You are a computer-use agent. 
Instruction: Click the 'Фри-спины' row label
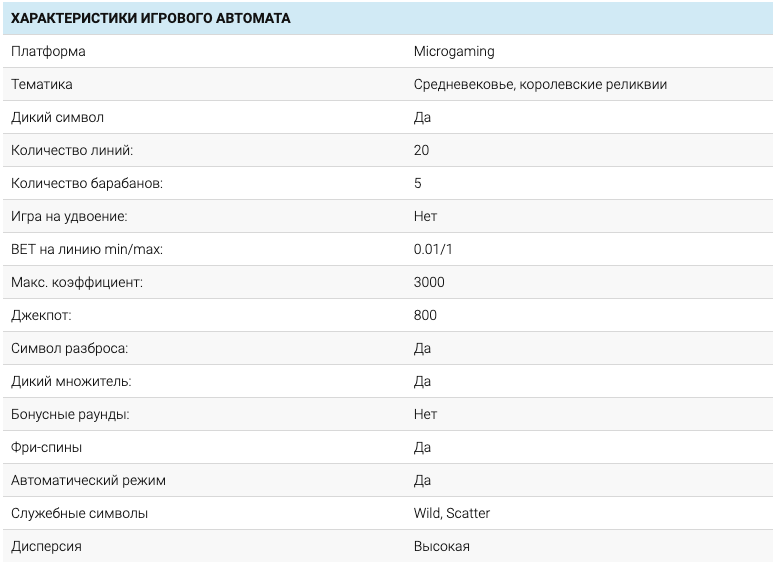pos(46,447)
